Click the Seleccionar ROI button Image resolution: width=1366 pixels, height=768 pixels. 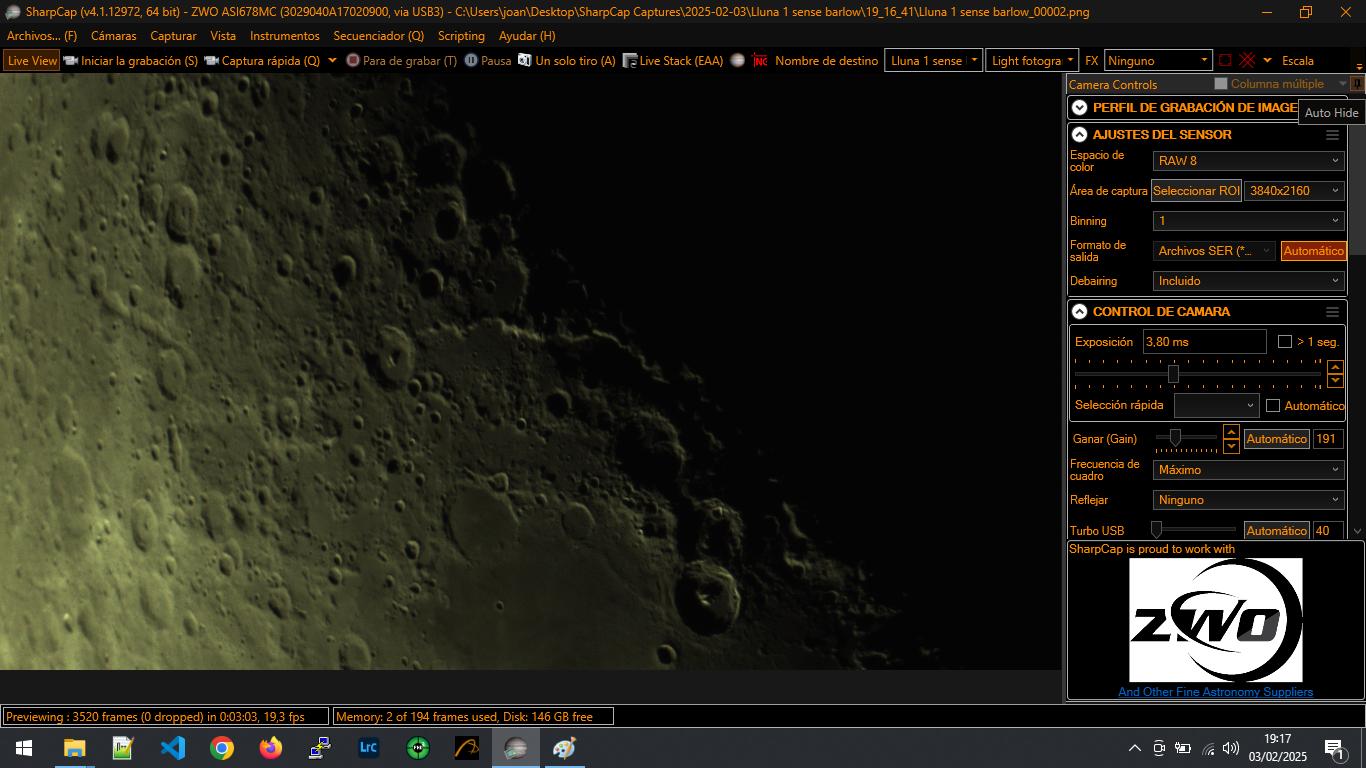tap(1196, 191)
